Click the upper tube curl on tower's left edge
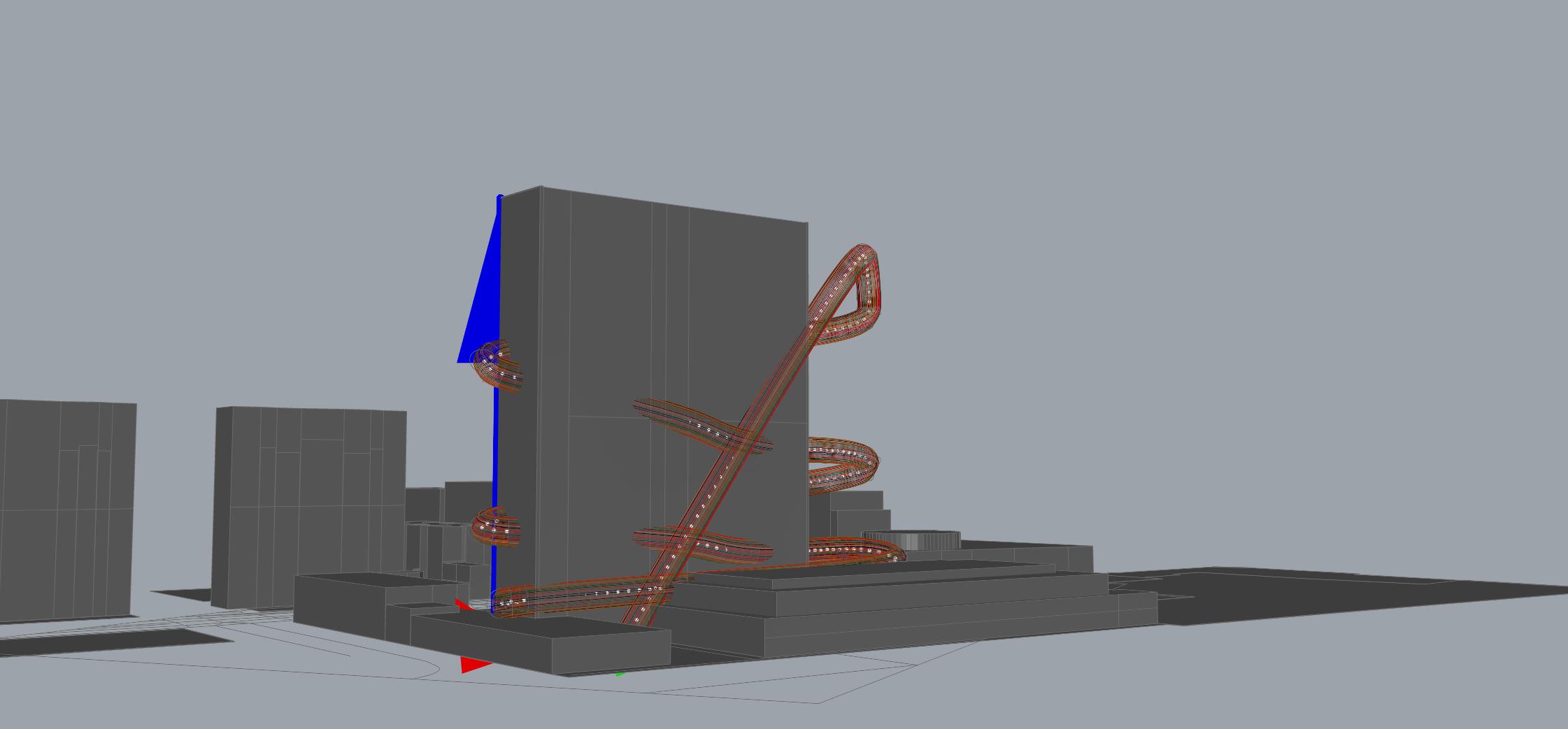This screenshot has width=1568, height=729. pyautogui.click(x=498, y=365)
